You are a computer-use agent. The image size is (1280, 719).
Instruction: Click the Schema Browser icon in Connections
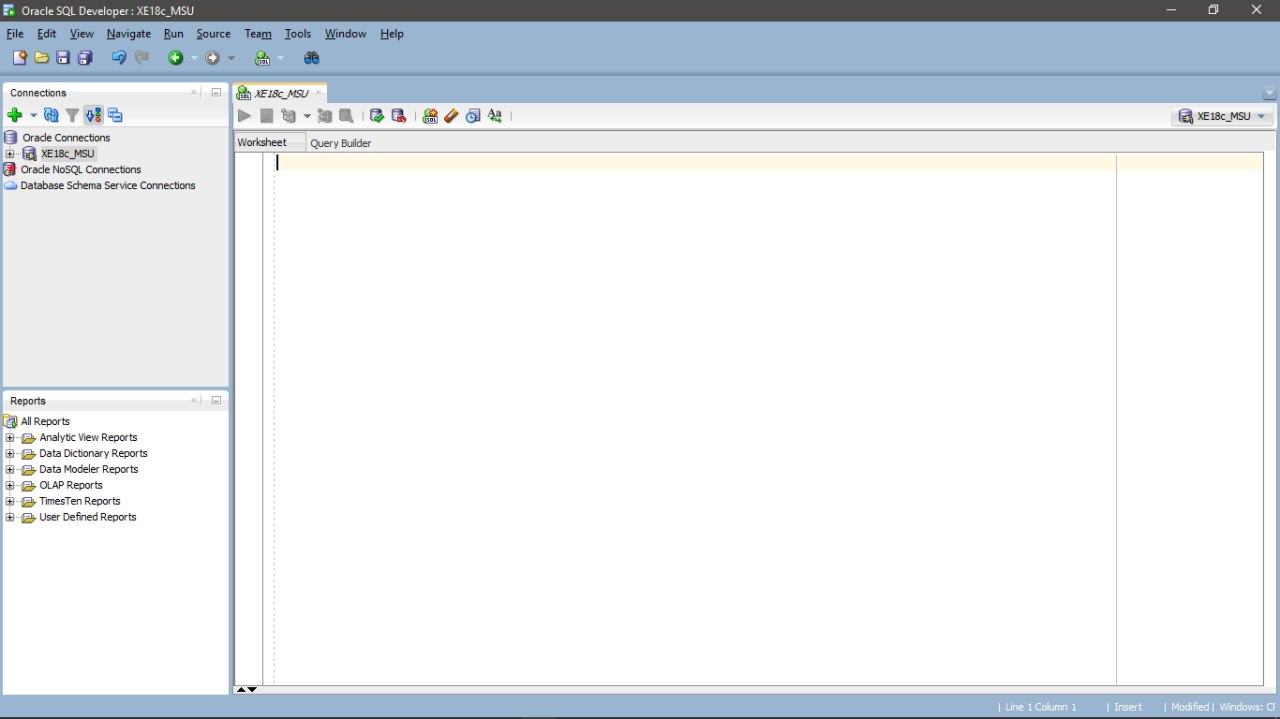(x=93, y=115)
